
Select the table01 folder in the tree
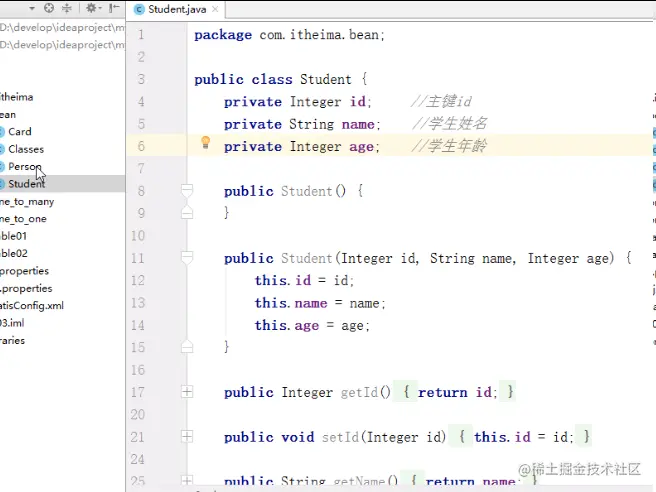[13, 236]
